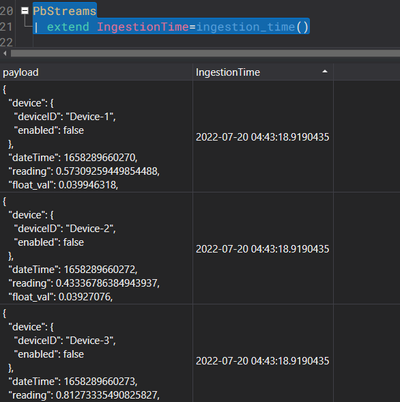Select IngestionTime cell in Device-2 row
Viewport: 400px width, 402px height.
click(x=262, y=249)
